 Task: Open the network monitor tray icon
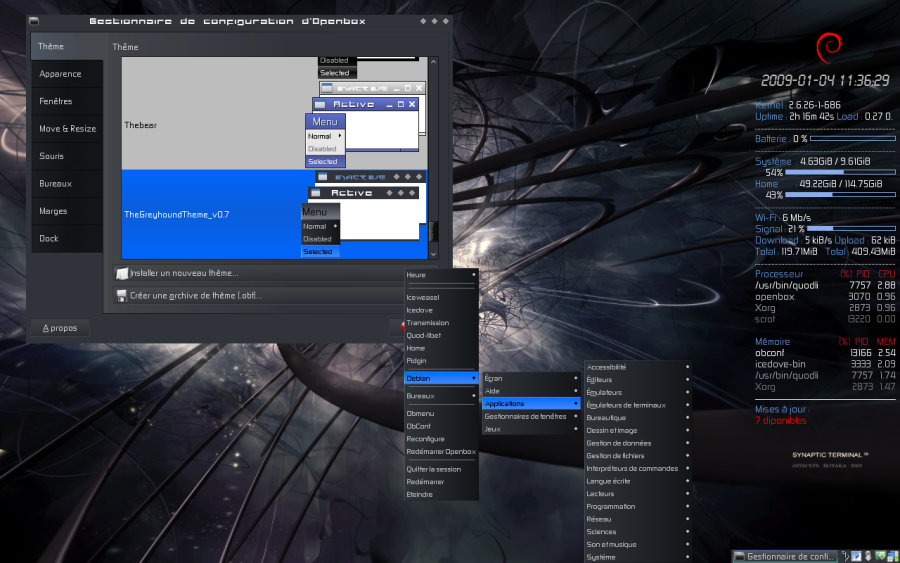tap(893, 556)
